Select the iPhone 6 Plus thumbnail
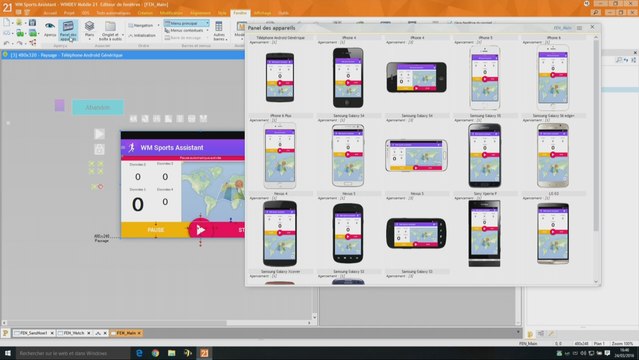The height and width of the screenshot is (360, 639). tap(280, 155)
